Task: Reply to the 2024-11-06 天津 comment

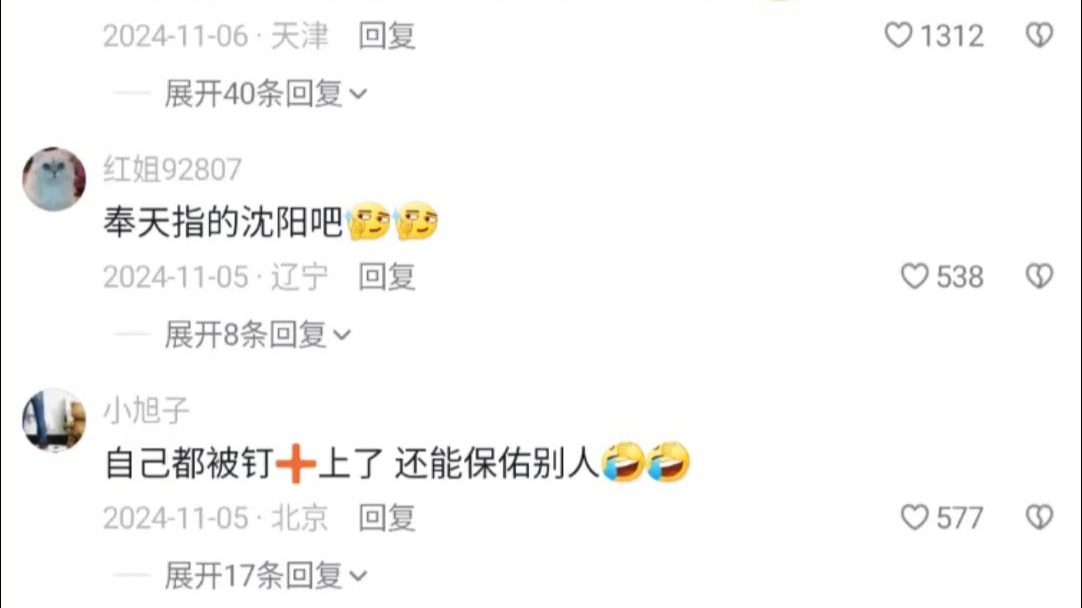Action: [x=386, y=36]
